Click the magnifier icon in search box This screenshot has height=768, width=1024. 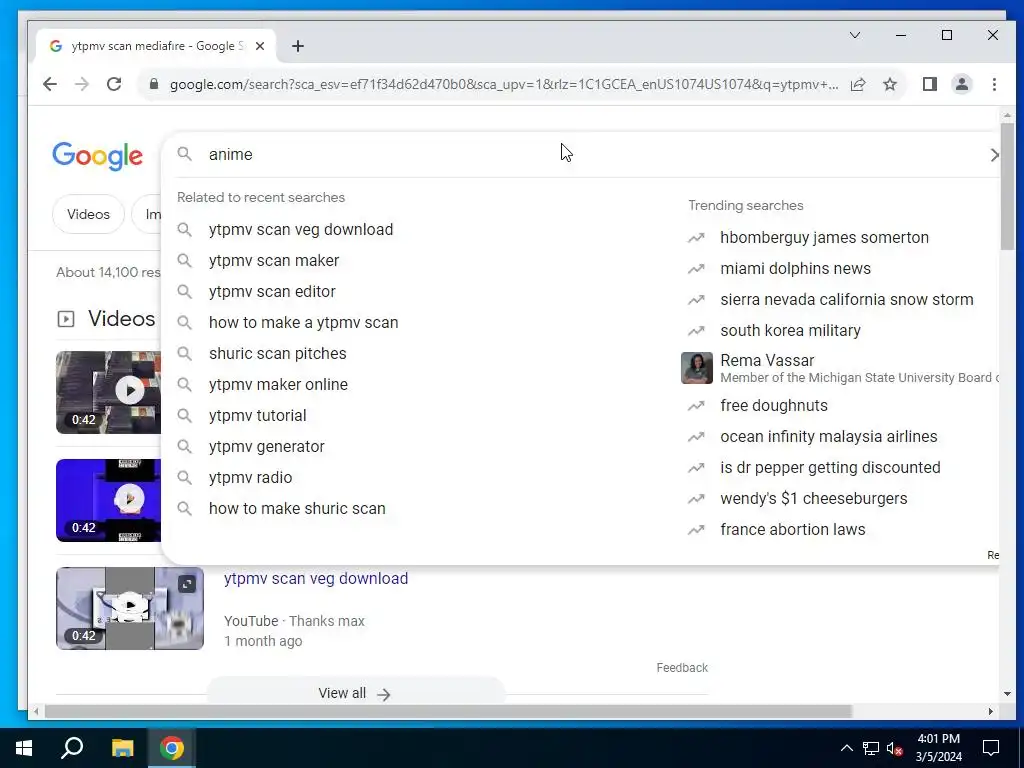tap(185, 154)
